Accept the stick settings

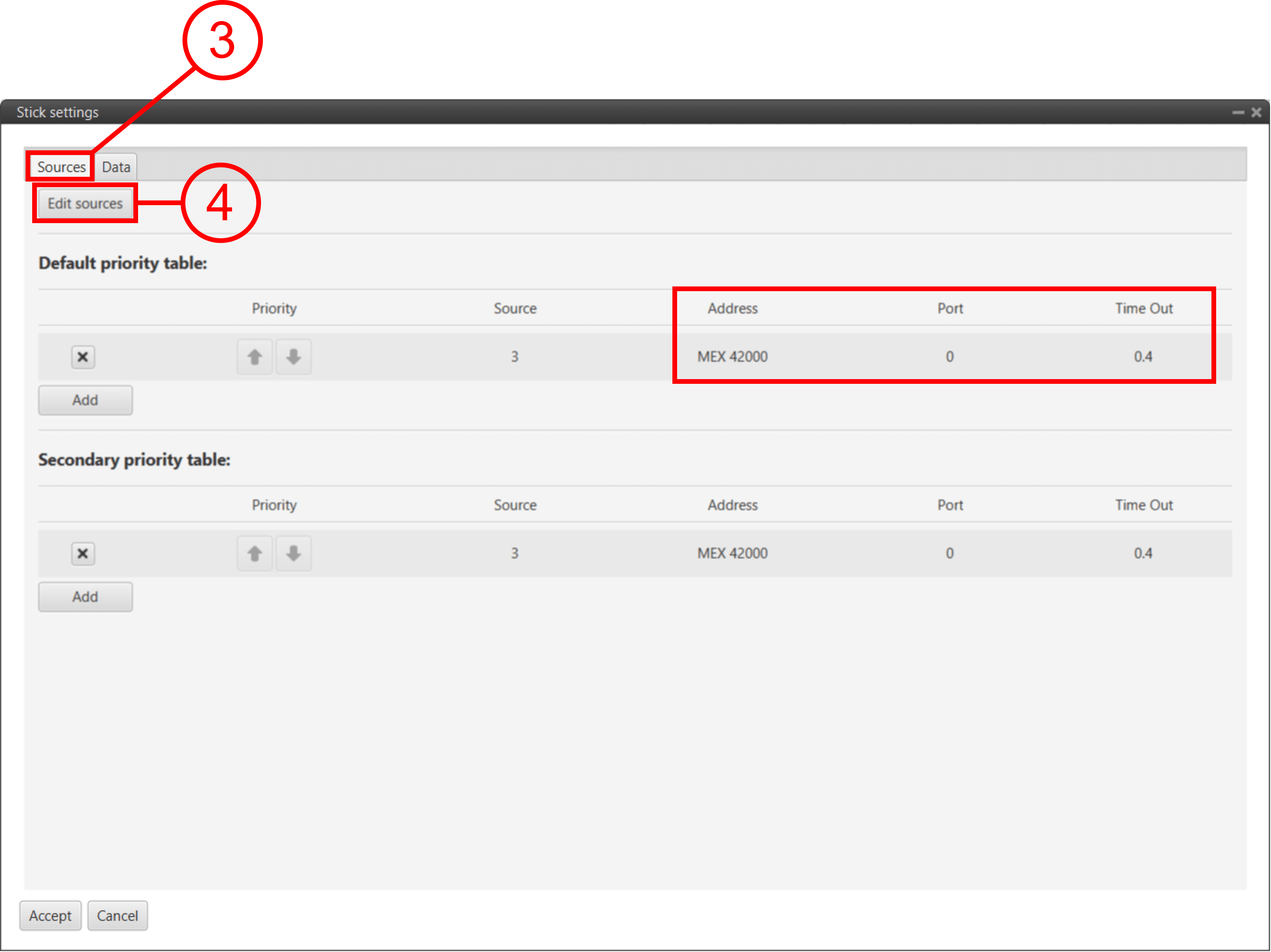click(50, 915)
